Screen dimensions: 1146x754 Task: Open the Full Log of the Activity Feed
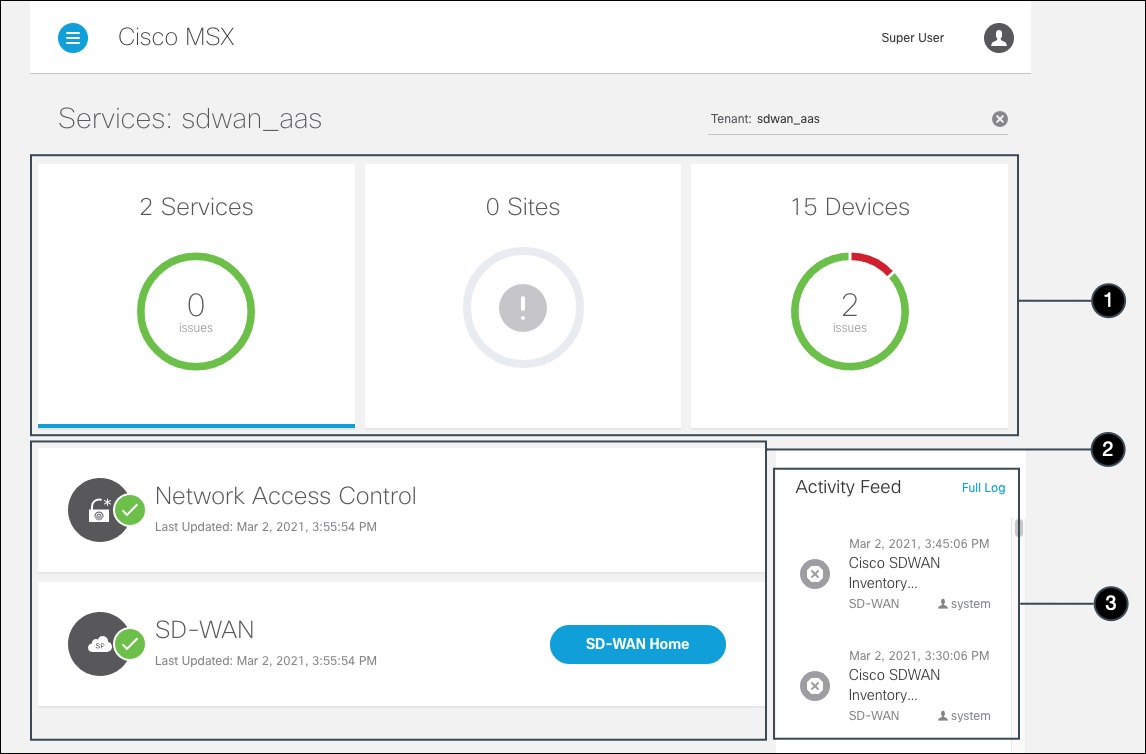[x=983, y=487]
